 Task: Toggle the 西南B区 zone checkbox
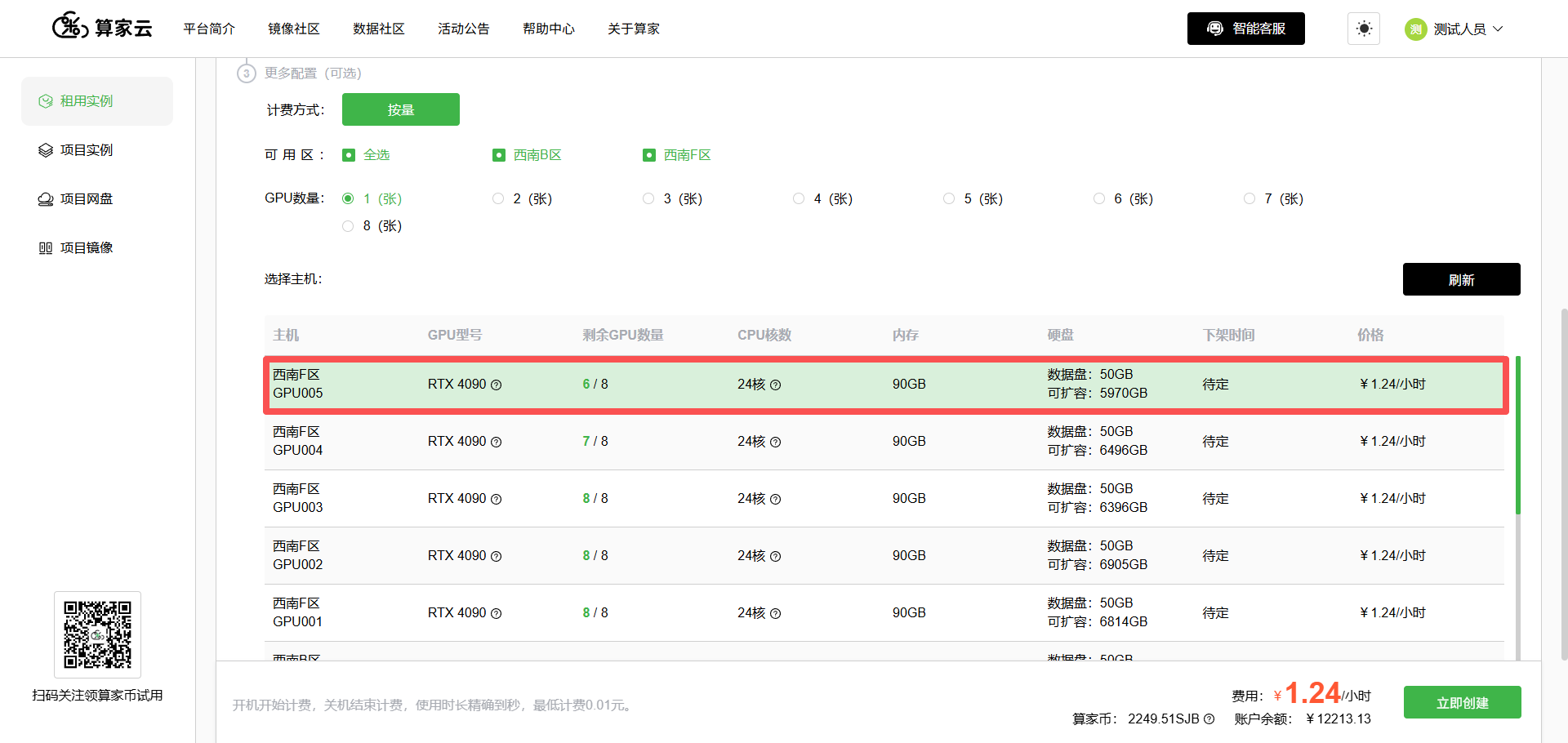499,155
